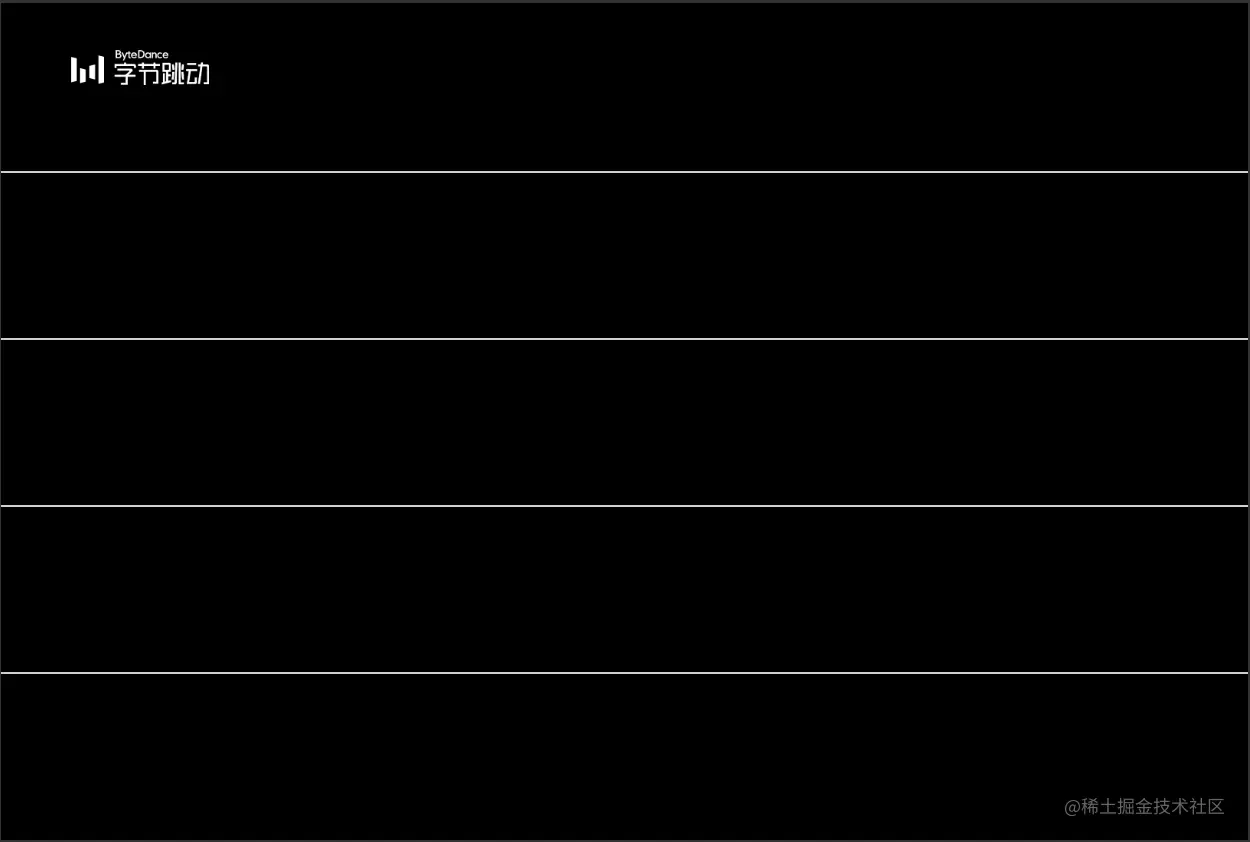Click the middle black band
The width and height of the screenshot is (1250, 842).
(625, 423)
